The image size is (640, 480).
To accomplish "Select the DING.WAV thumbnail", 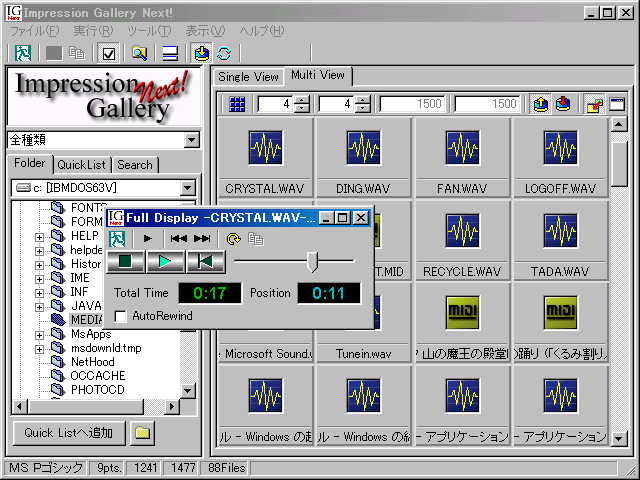I will click(x=363, y=158).
